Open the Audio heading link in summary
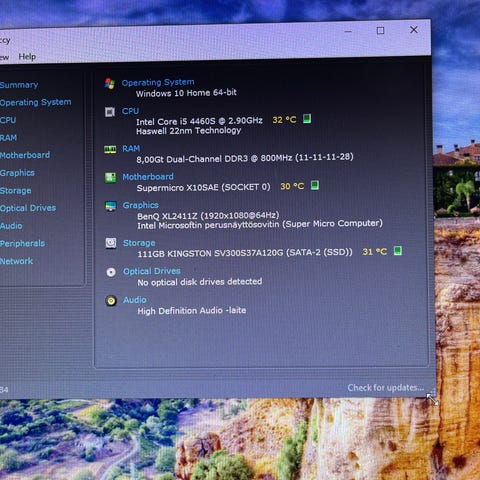480x480 pixels. 135,300
